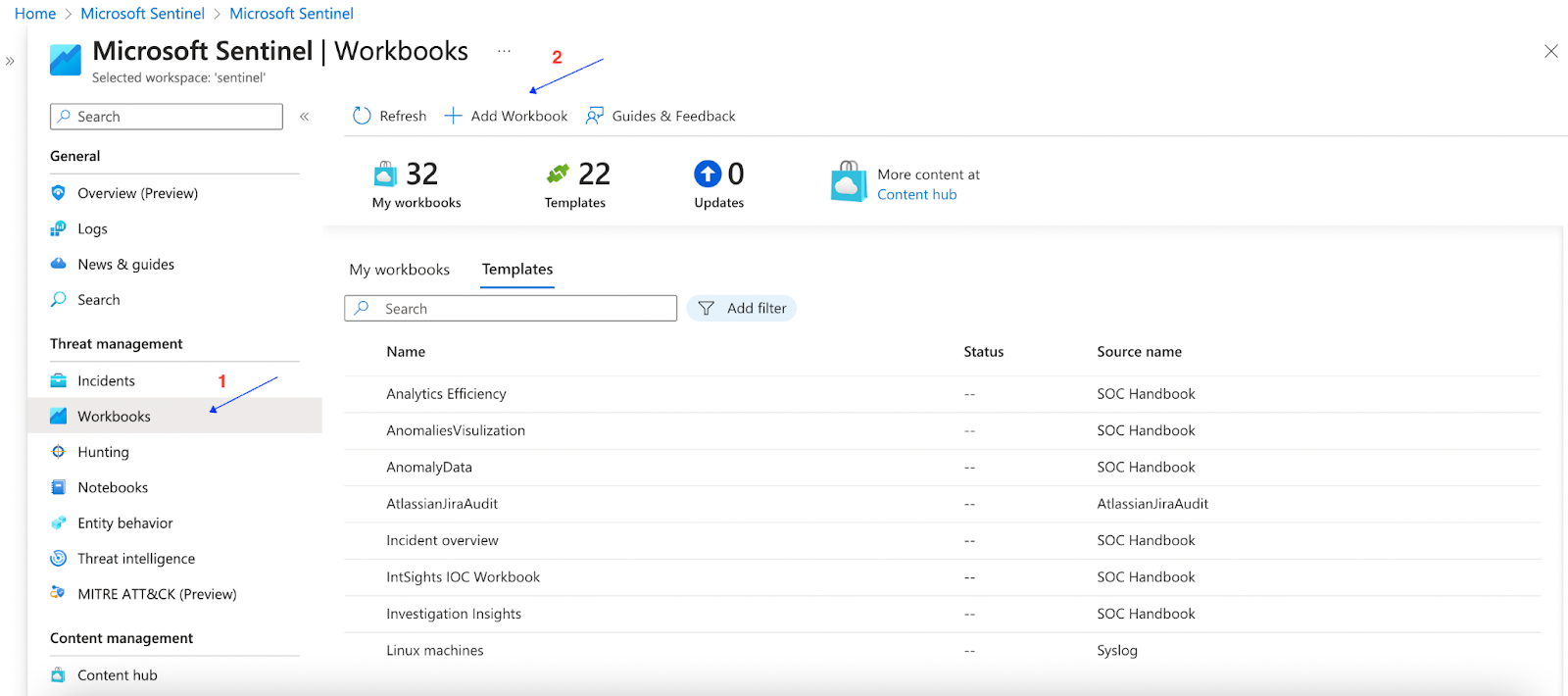
Task: Click the Content hub shopping bag icon
Action: (x=849, y=181)
